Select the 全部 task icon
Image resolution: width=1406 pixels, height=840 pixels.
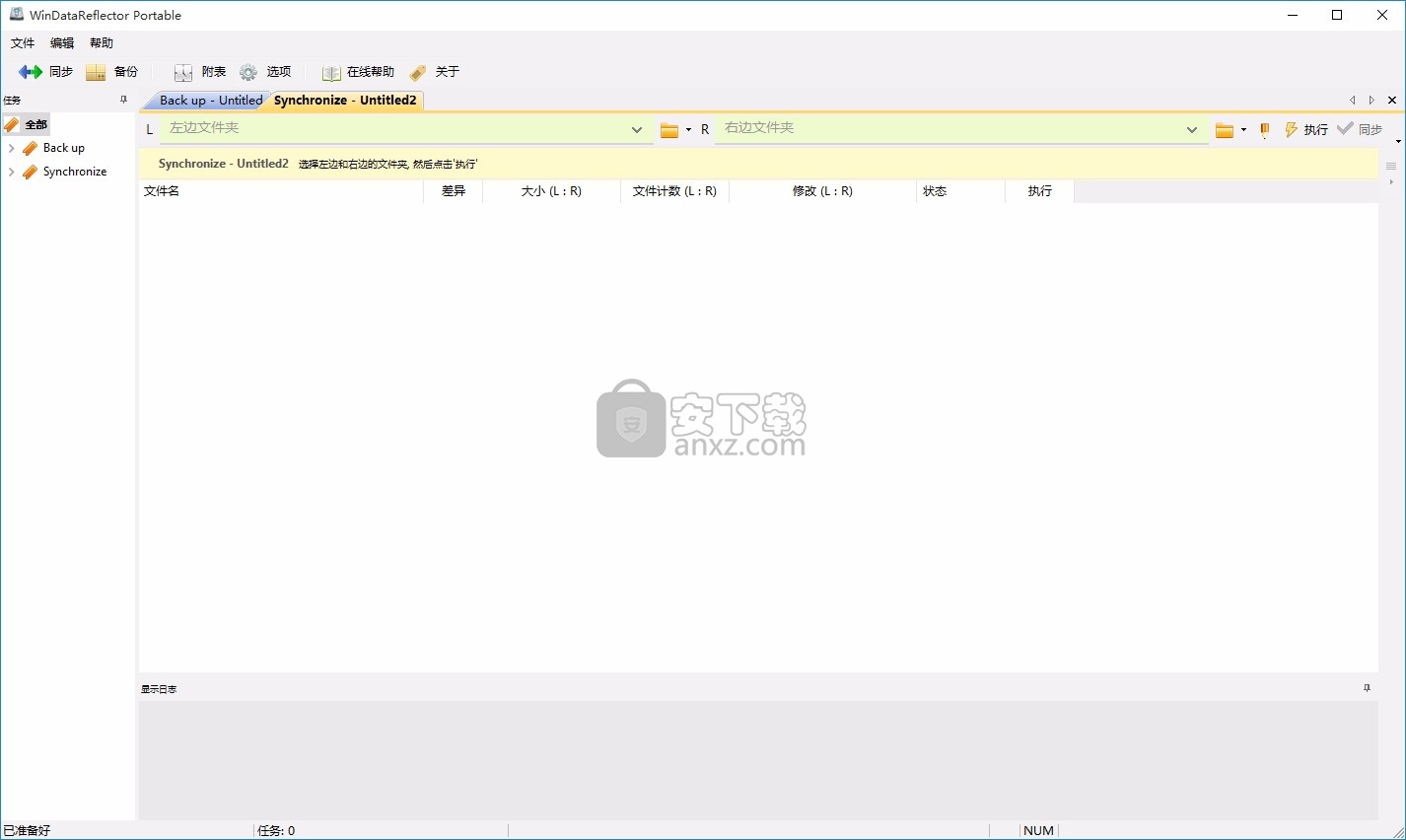(x=11, y=124)
